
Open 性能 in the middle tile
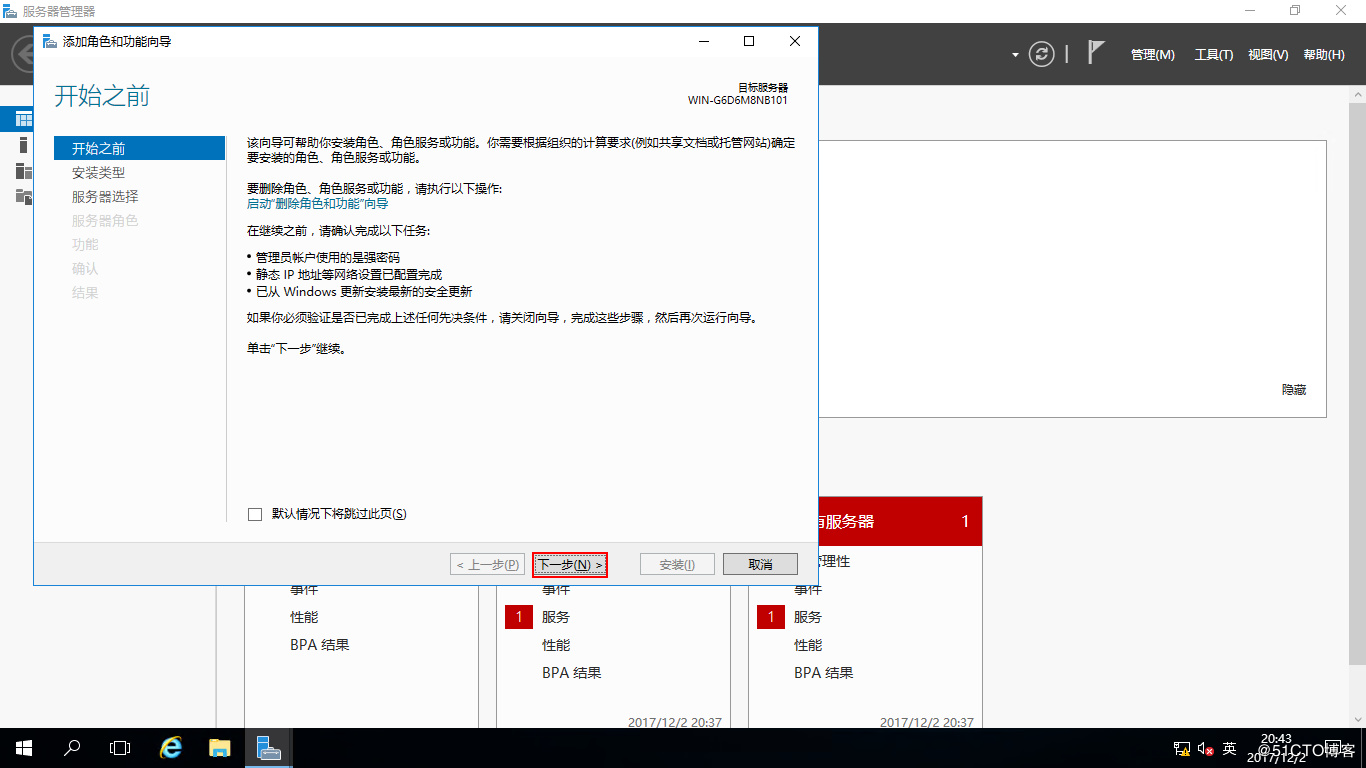556,645
